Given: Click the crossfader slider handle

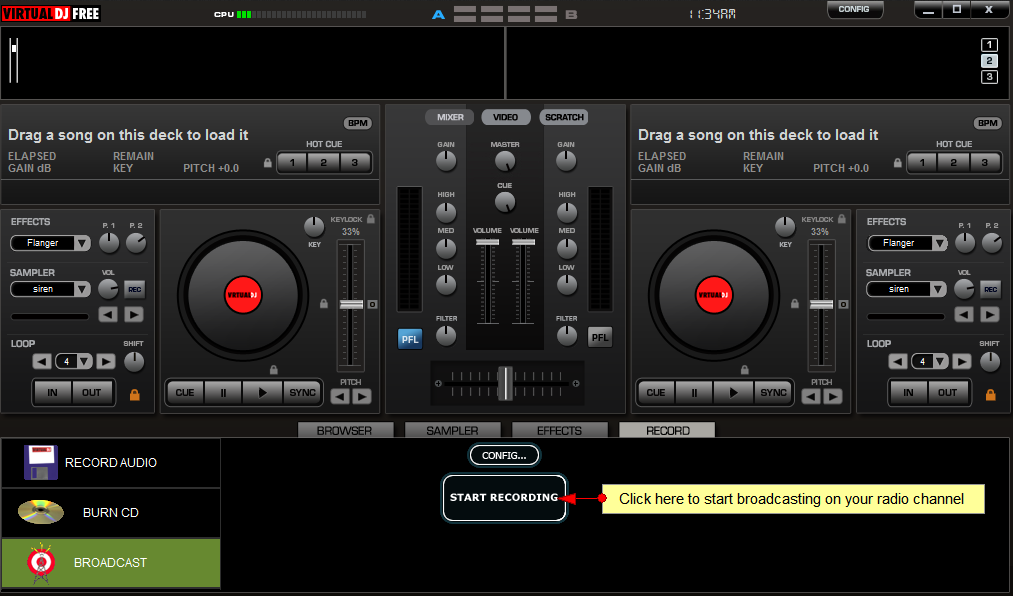Looking at the screenshot, I should click(506, 382).
